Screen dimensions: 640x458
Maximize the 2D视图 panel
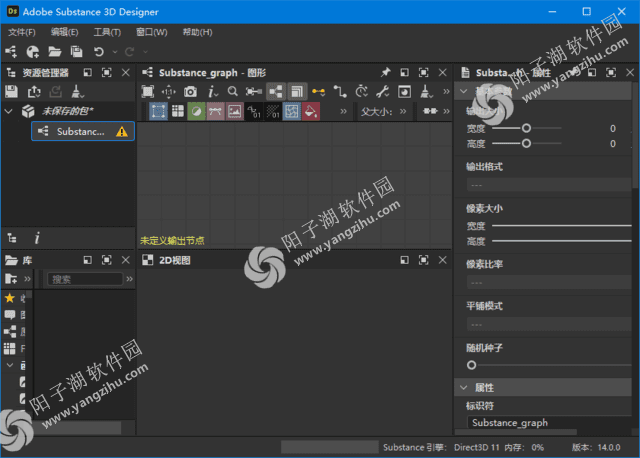tap(424, 260)
